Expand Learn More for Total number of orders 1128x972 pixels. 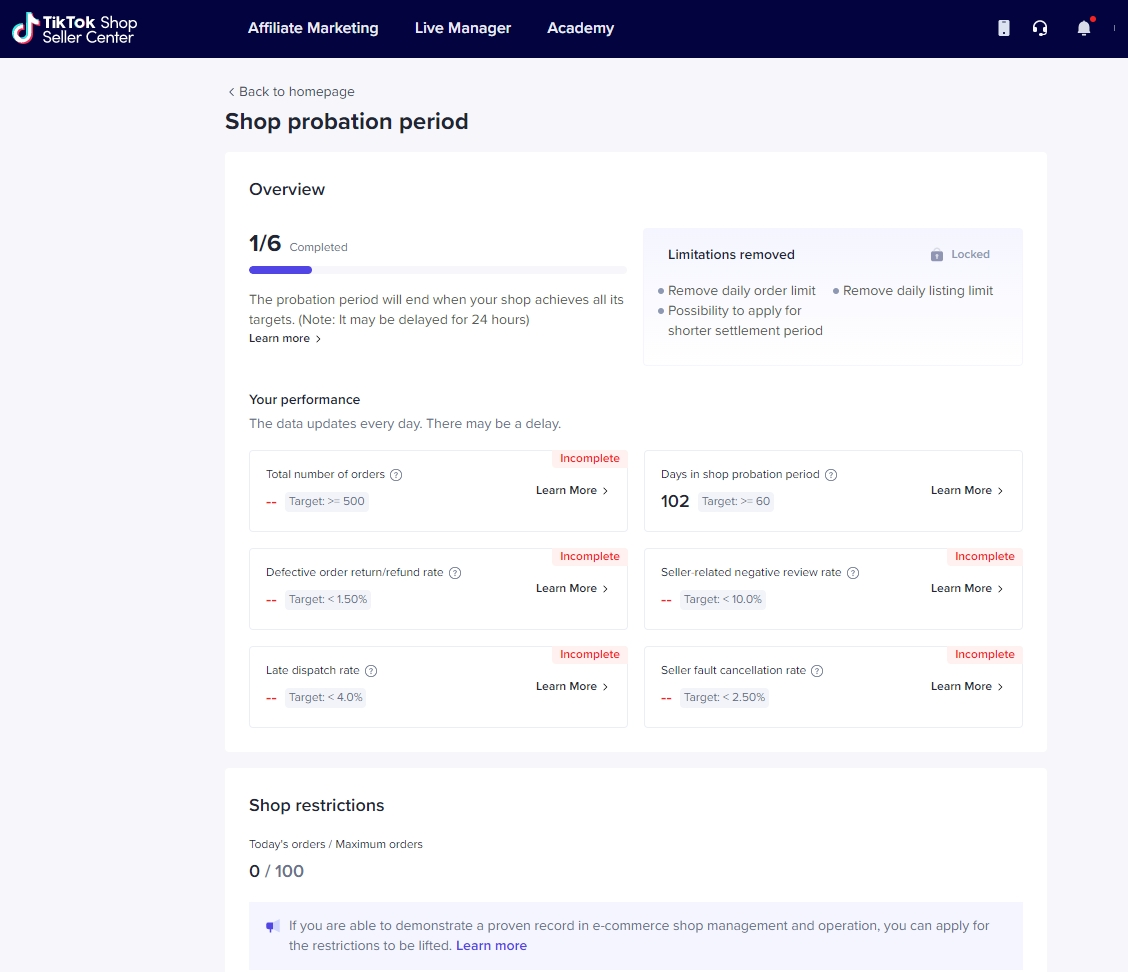tap(572, 491)
